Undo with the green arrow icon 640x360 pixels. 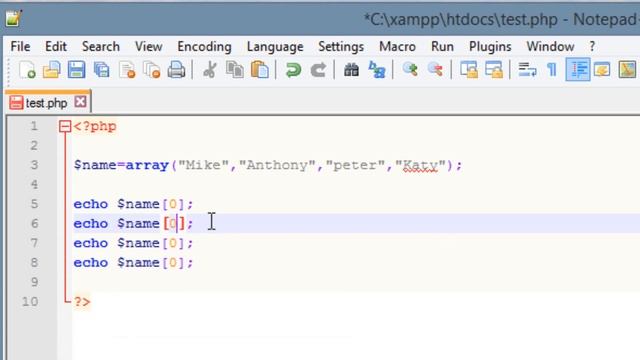[293, 70]
